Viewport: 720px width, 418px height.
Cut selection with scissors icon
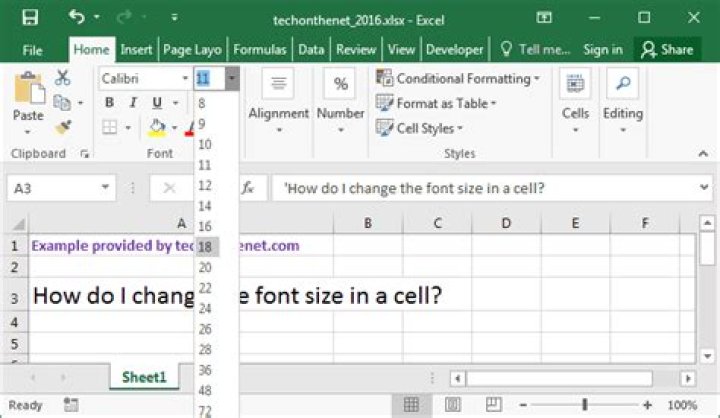62,78
